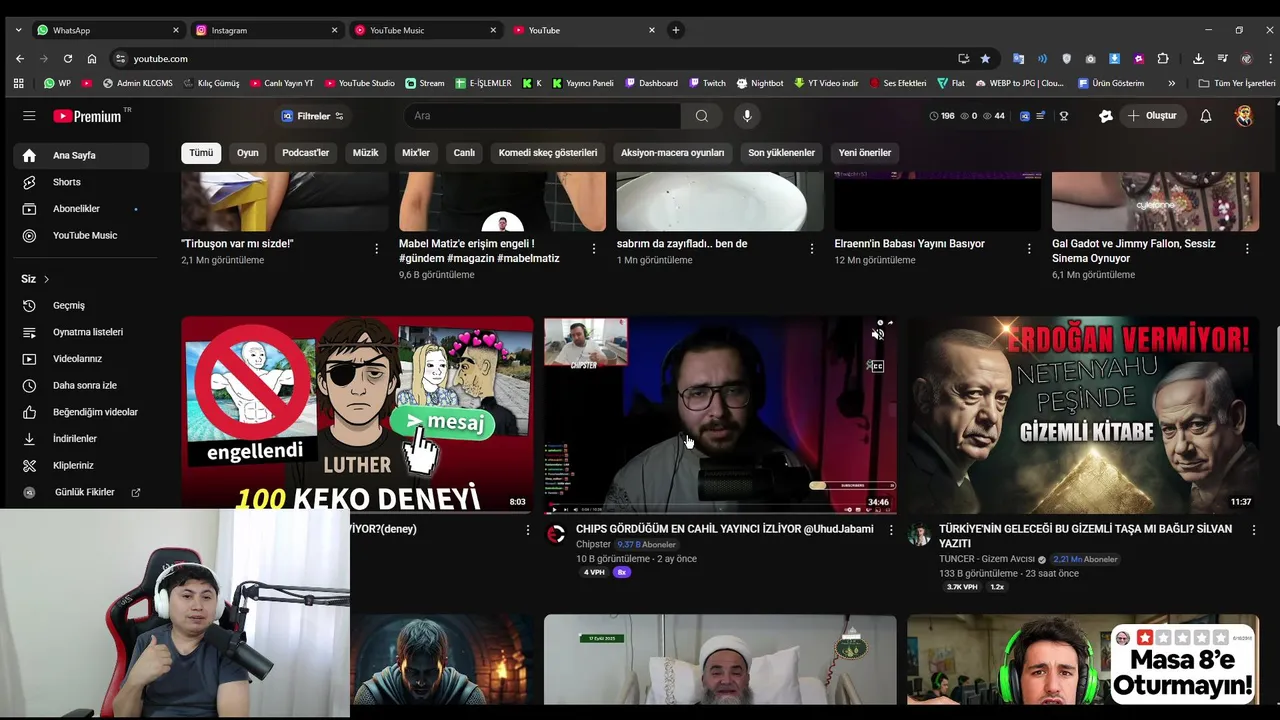Select the Podcast'ler filter chip
The height and width of the screenshot is (720, 1280).
point(306,153)
